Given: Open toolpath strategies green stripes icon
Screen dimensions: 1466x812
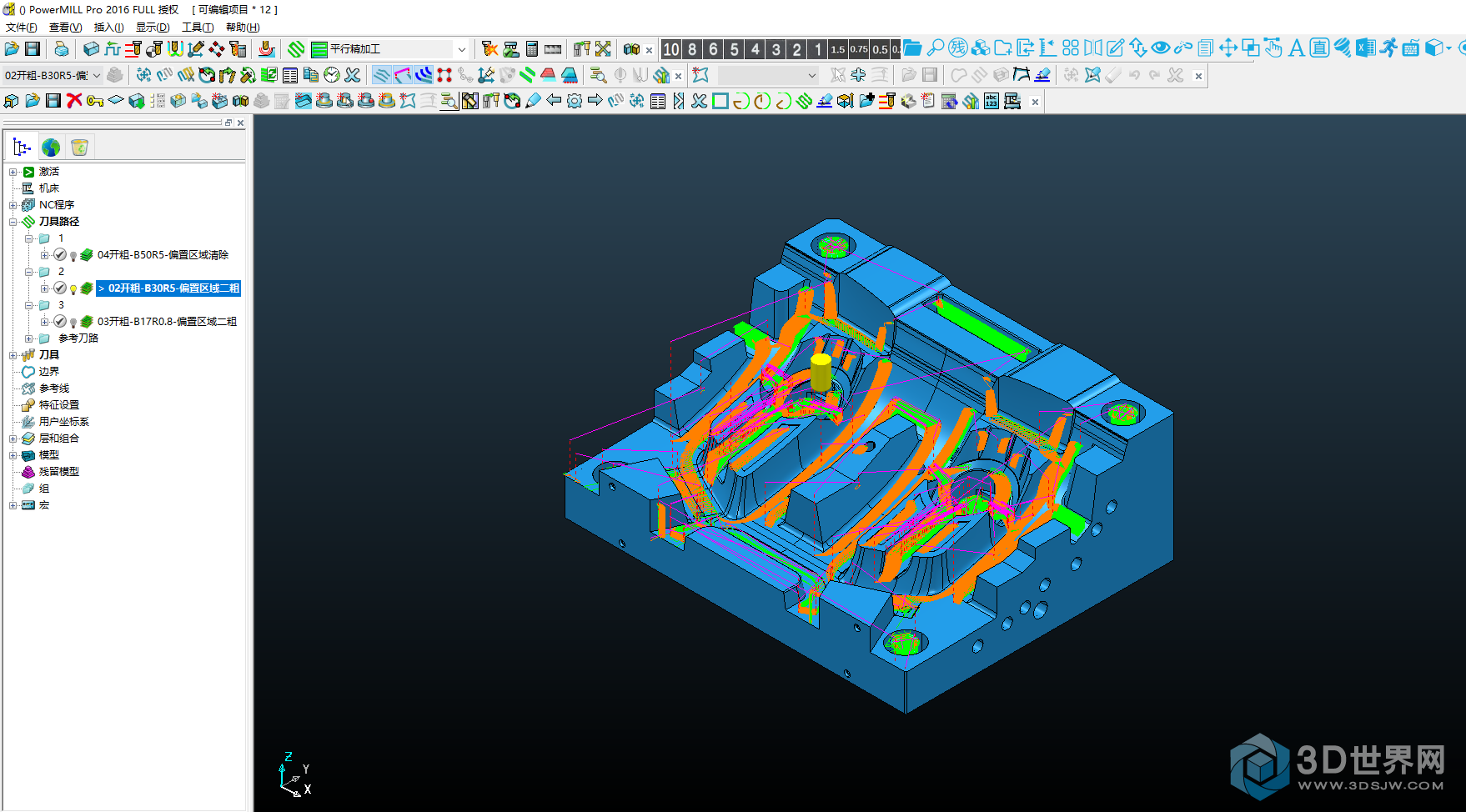Looking at the screenshot, I should click(296, 49).
